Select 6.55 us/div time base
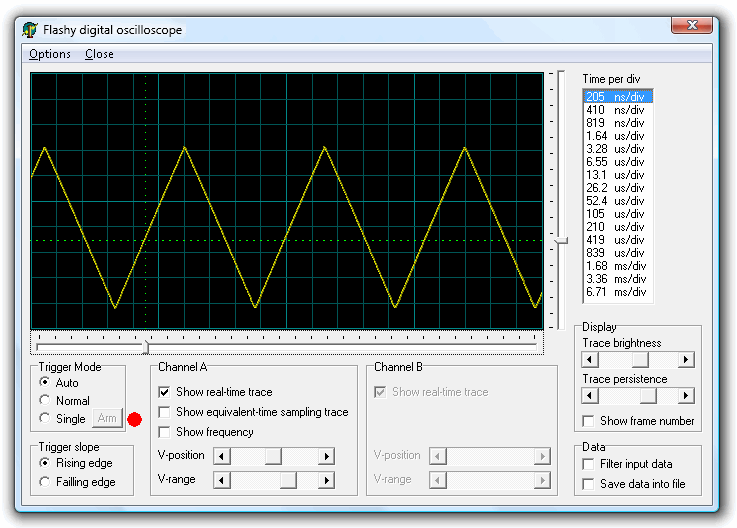This screenshot has width=737, height=528. coord(618,162)
